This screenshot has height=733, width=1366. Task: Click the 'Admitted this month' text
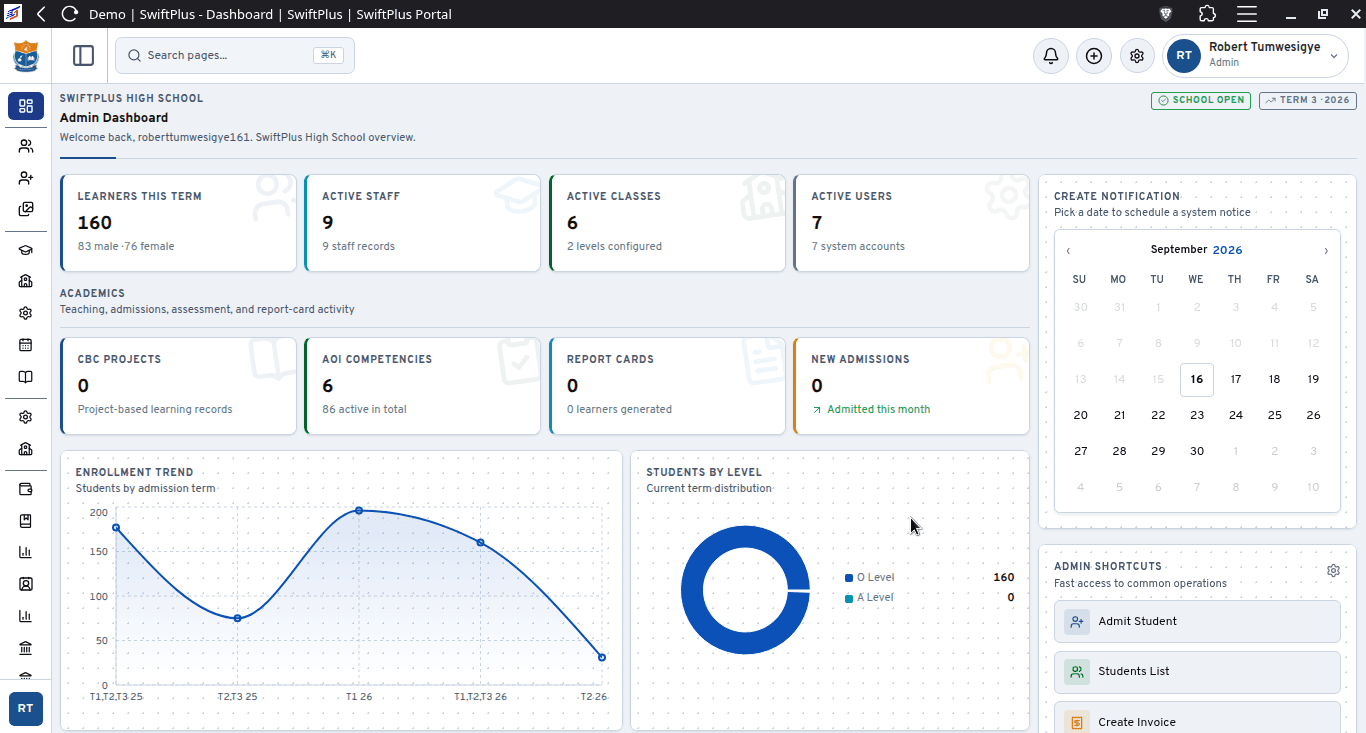(878, 409)
